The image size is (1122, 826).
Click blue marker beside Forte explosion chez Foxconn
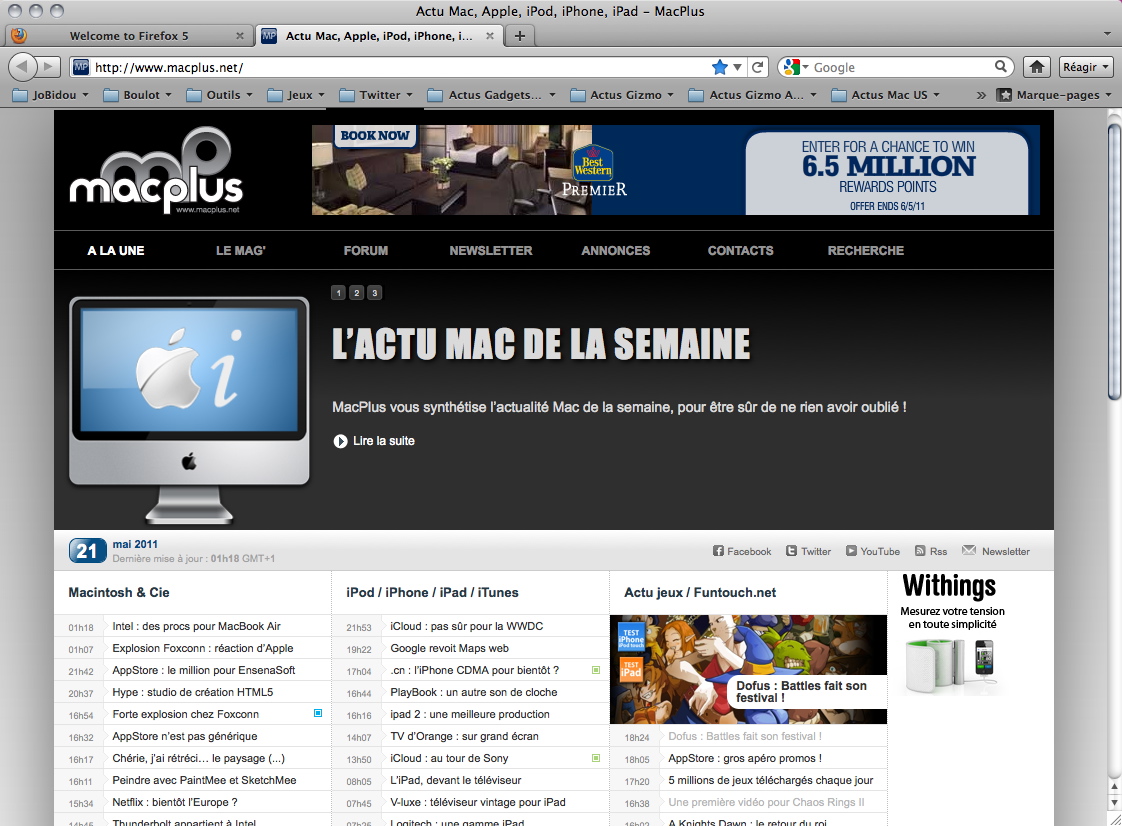pos(318,713)
